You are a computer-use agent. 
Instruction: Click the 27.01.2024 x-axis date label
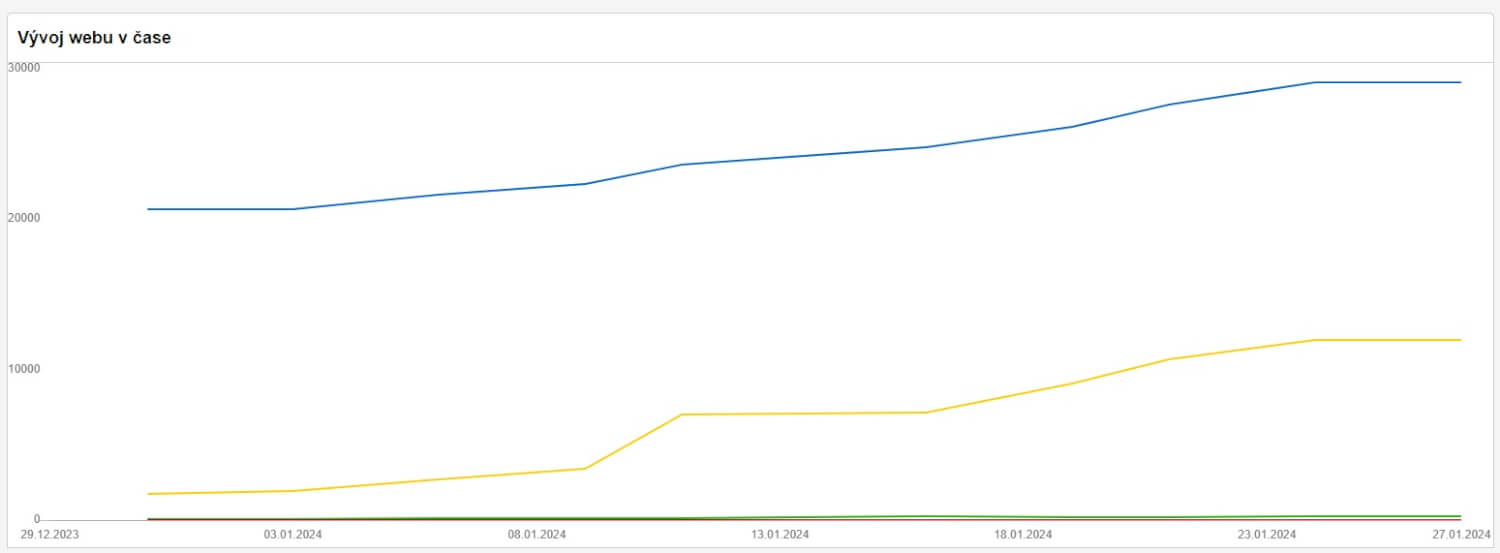(1462, 534)
